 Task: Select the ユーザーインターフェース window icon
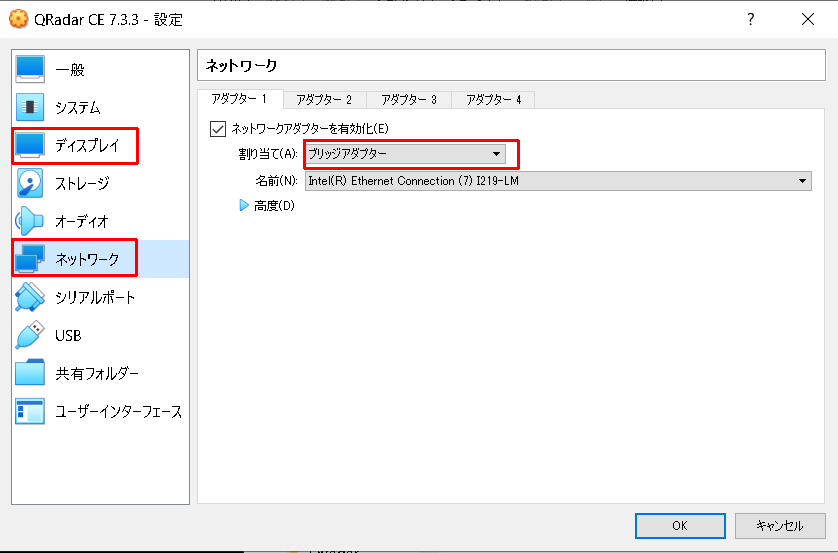click(x=30, y=411)
